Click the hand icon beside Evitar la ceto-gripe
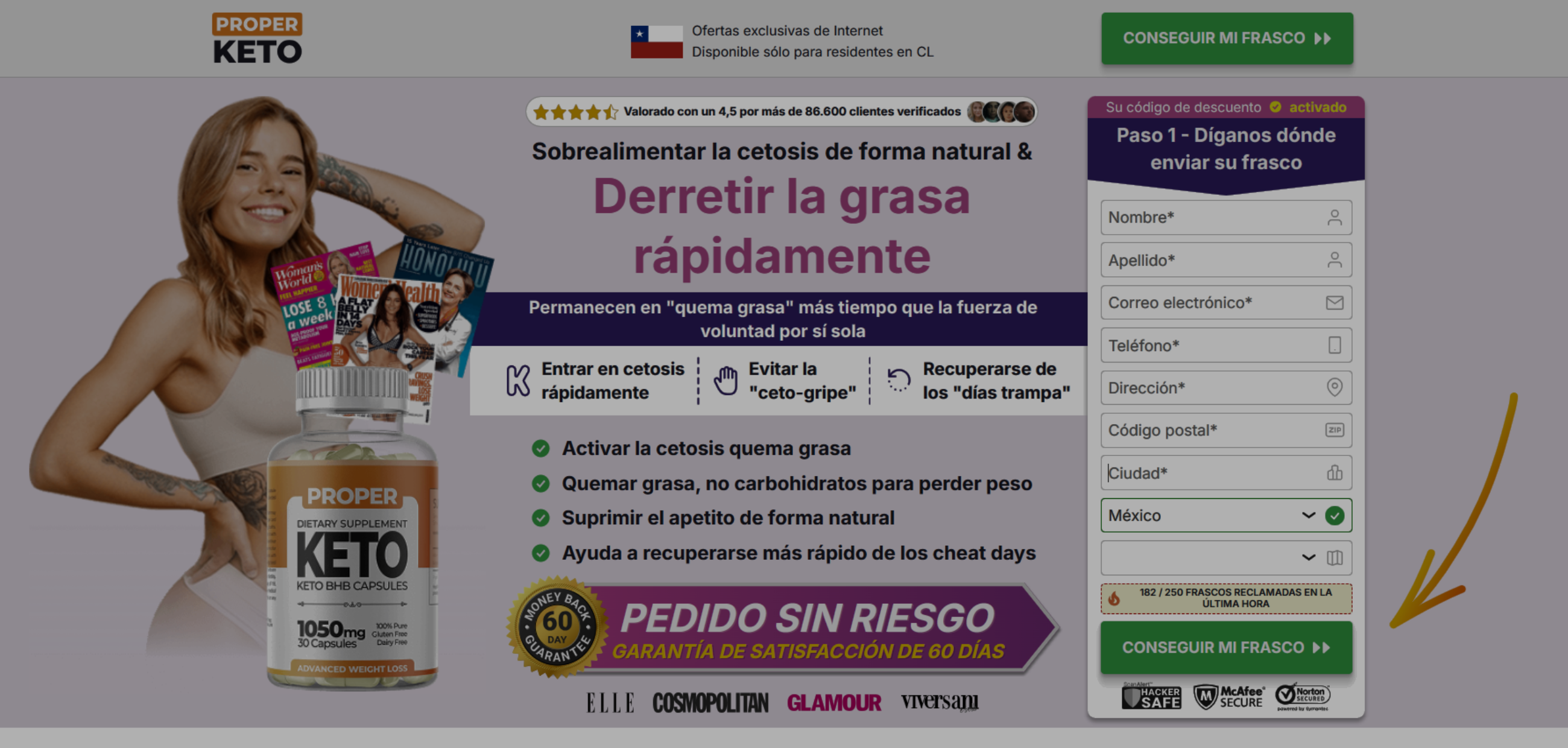The height and width of the screenshot is (748, 1568). [x=726, y=381]
